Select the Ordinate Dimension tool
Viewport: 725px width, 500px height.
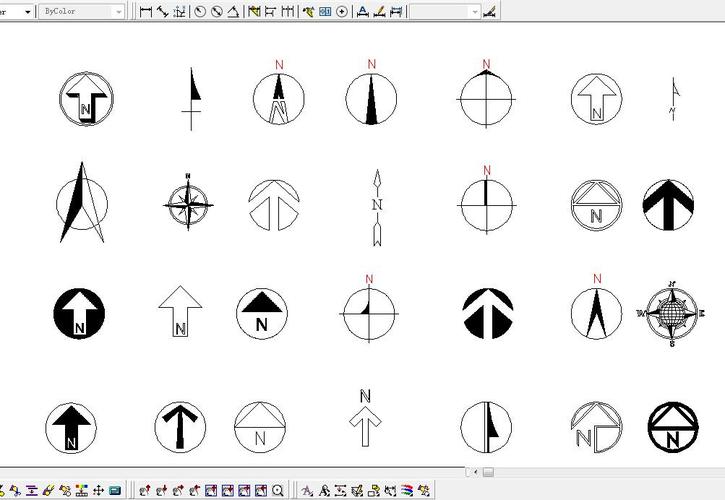(179, 11)
